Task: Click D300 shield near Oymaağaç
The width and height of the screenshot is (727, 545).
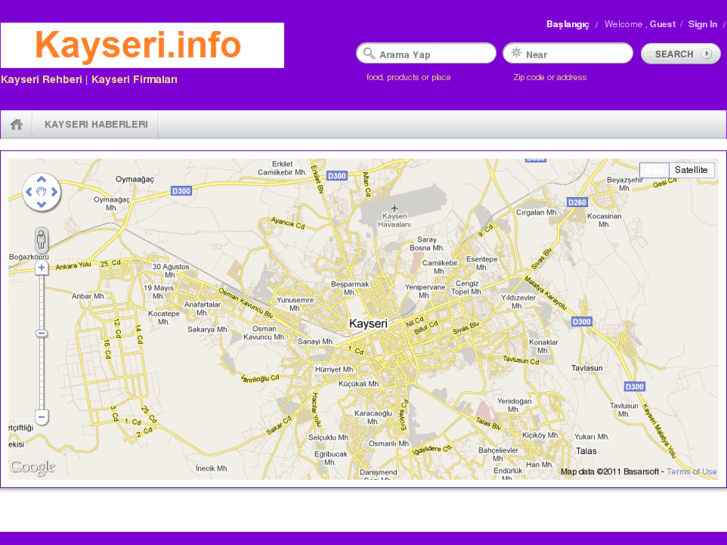Action: coord(181,191)
